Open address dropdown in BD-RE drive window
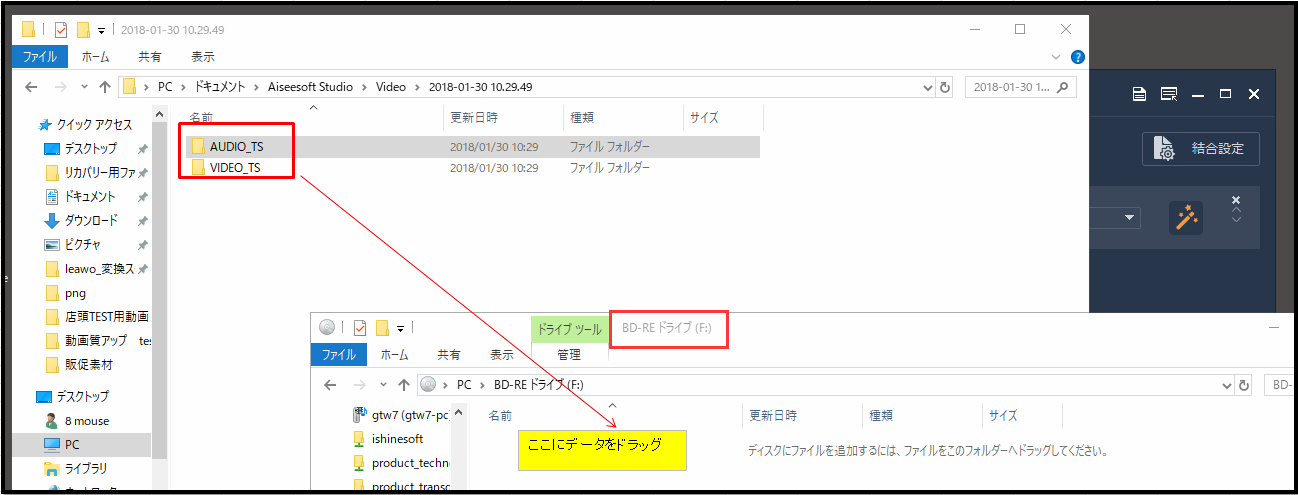This screenshot has width=1298, height=495. [1228, 384]
